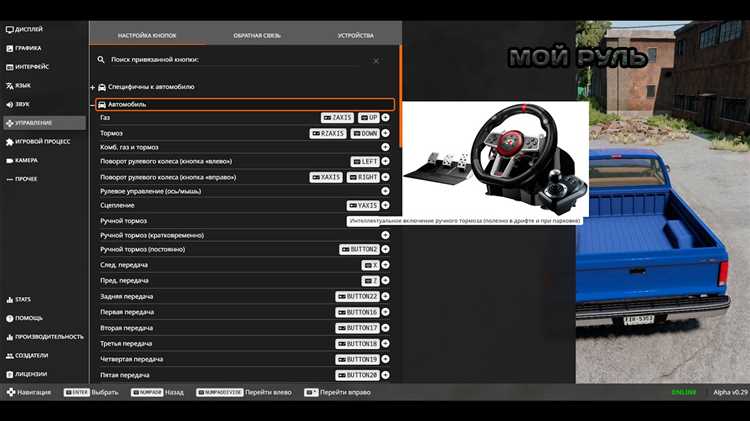Open the ДИСПЛЕЙ settings section
Viewport: 750px width, 421px height.
point(25,29)
